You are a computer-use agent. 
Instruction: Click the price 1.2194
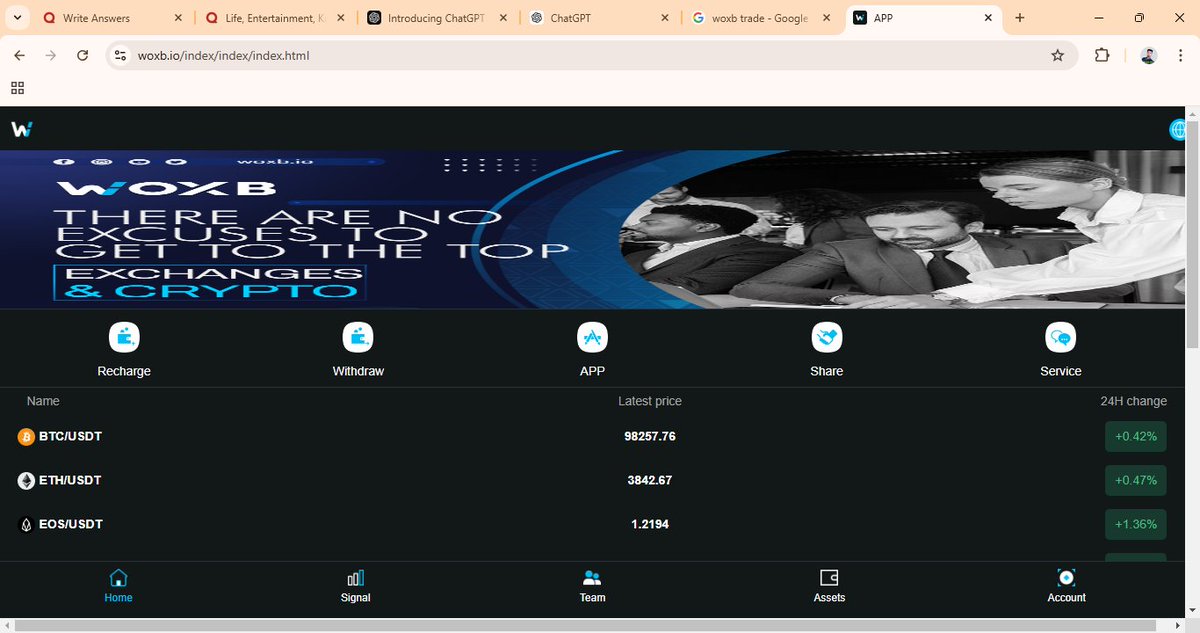coord(650,525)
